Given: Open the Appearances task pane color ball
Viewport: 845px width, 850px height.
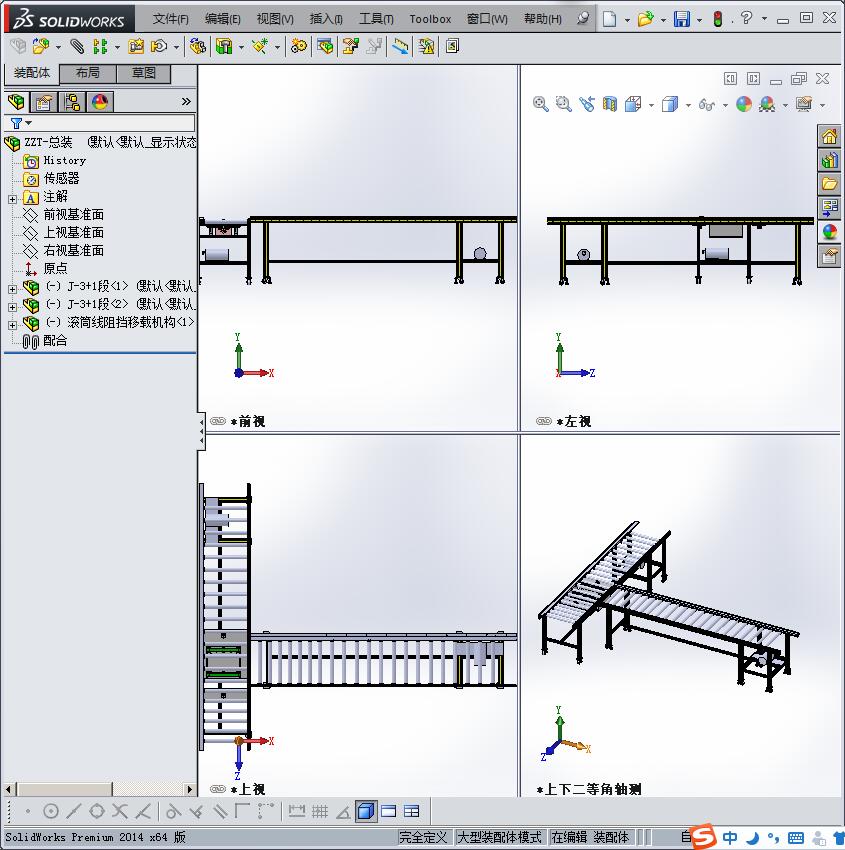Looking at the screenshot, I should (x=829, y=231).
